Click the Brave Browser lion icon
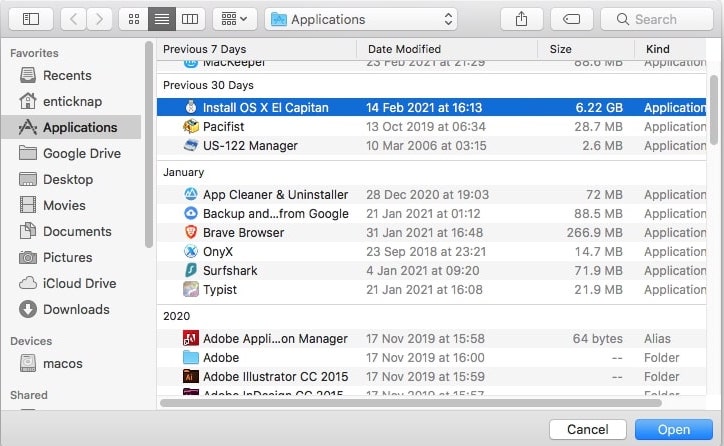This screenshot has width=724, height=446. [191, 232]
